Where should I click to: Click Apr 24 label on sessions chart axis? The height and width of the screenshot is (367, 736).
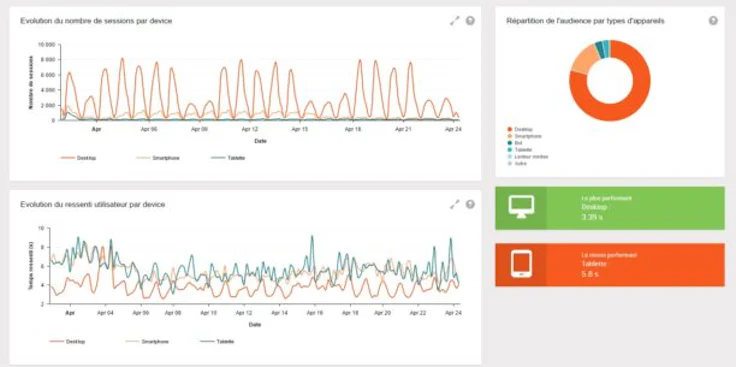click(x=453, y=129)
